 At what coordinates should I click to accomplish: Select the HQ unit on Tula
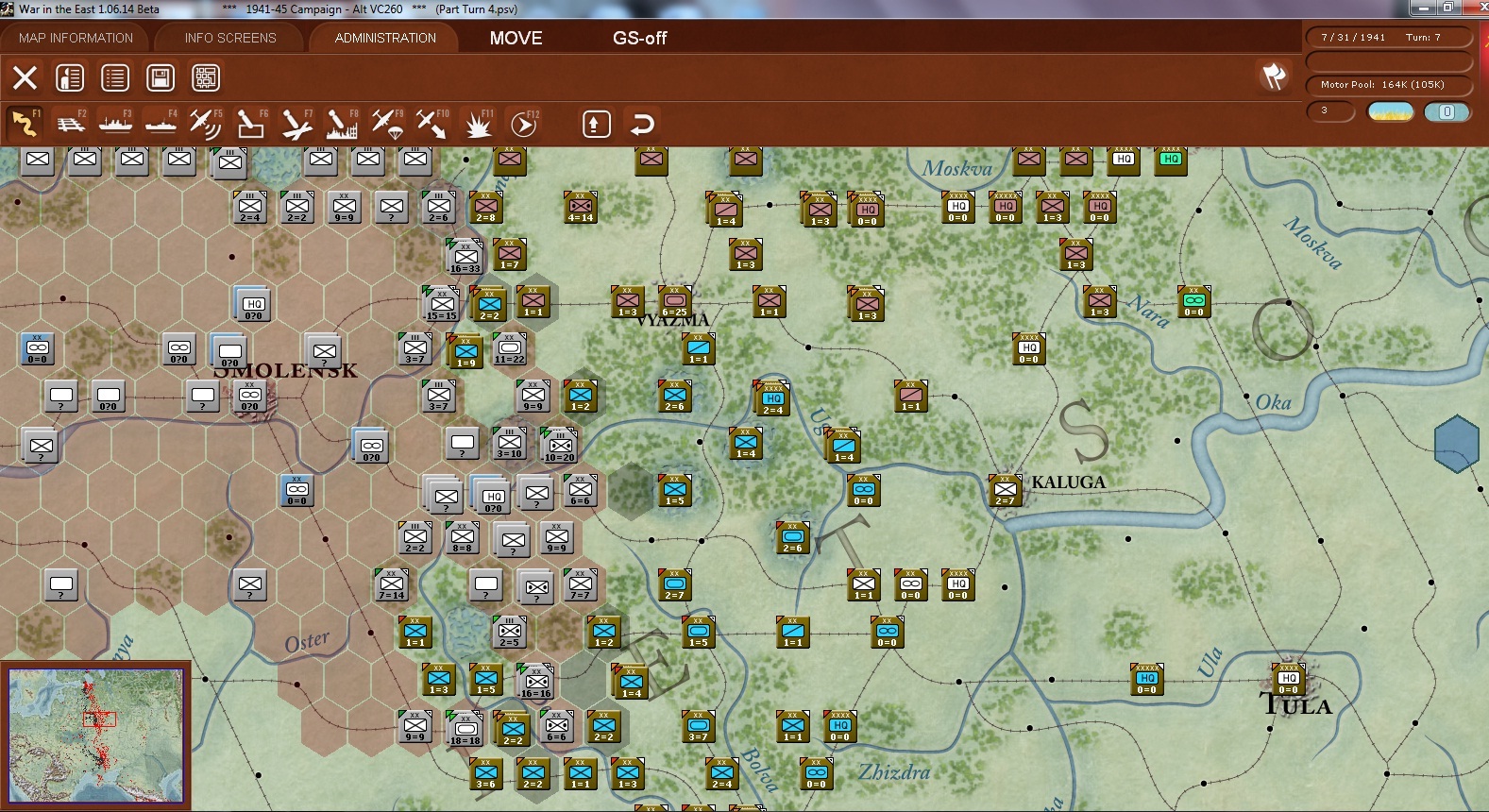tap(1289, 679)
